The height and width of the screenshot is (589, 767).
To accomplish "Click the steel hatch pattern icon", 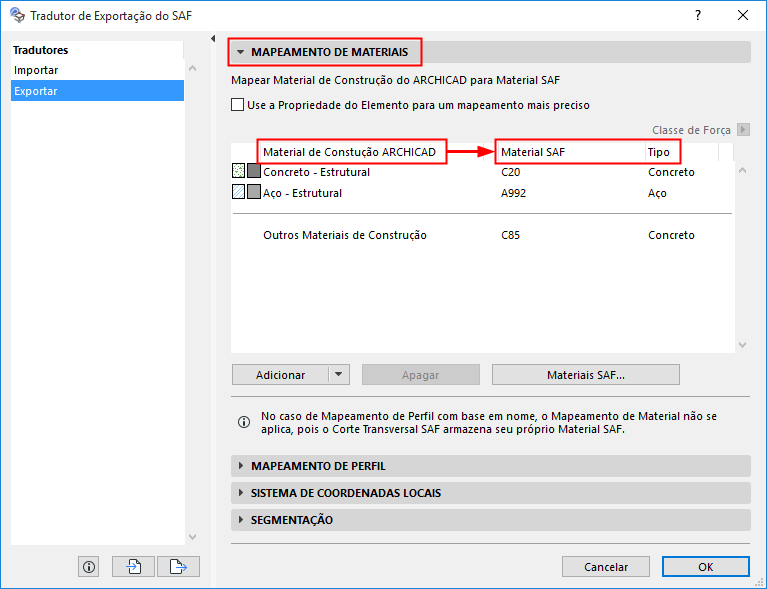I will pyautogui.click(x=238, y=191).
